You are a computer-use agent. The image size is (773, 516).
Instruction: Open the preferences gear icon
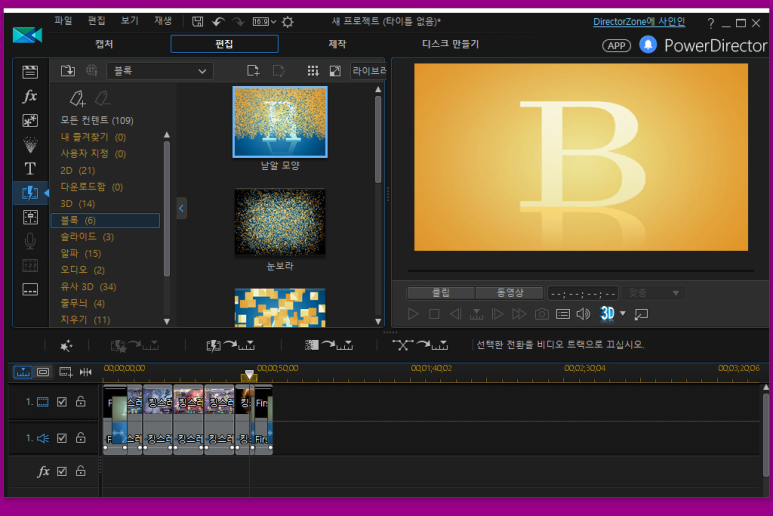pos(288,22)
